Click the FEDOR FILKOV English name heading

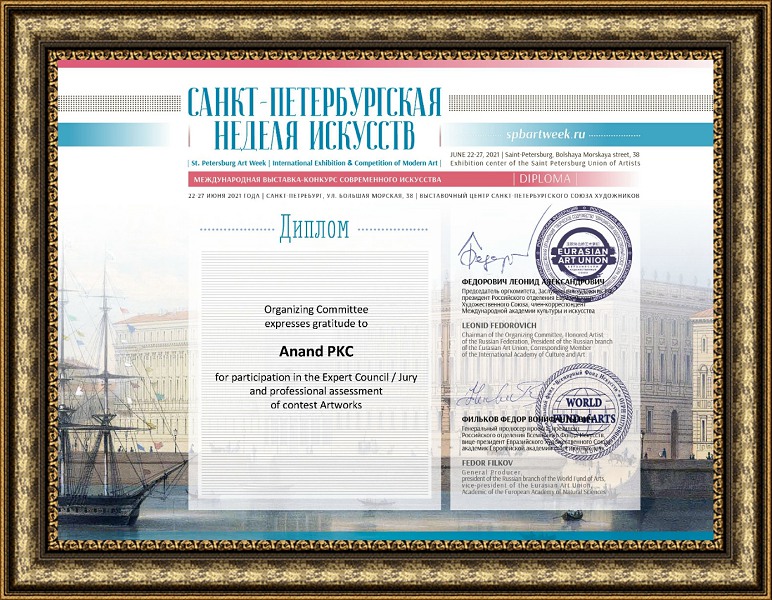click(x=489, y=464)
